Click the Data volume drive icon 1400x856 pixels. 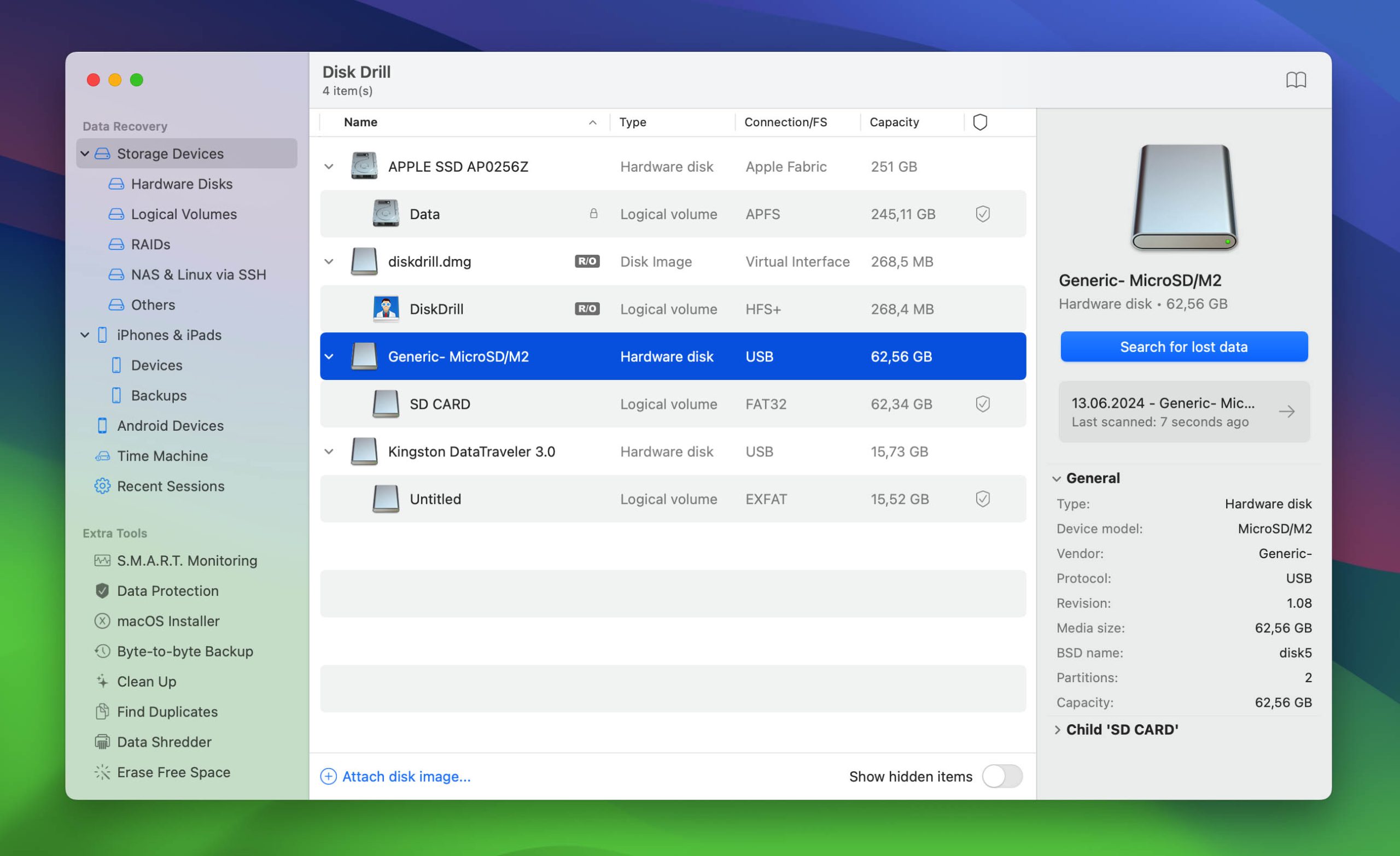pos(386,214)
